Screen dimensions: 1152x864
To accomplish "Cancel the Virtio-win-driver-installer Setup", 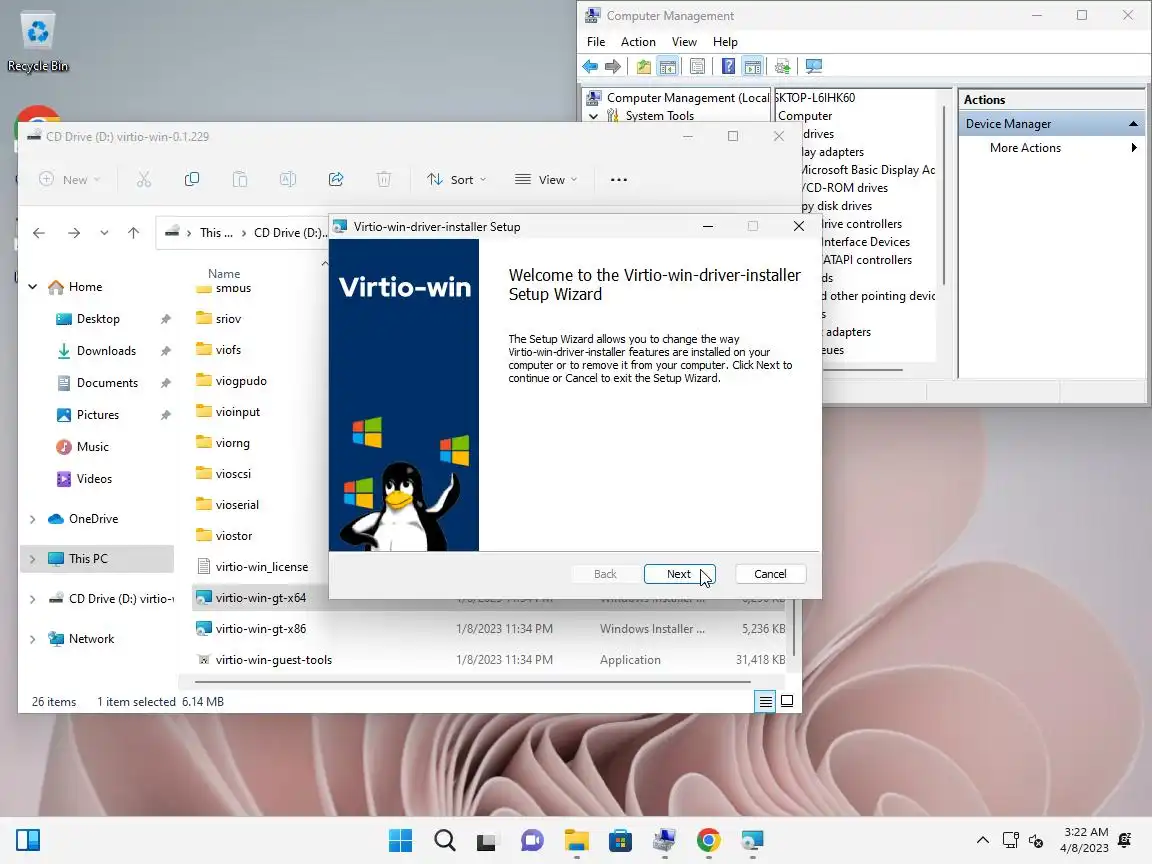I will click(x=770, y=574).
